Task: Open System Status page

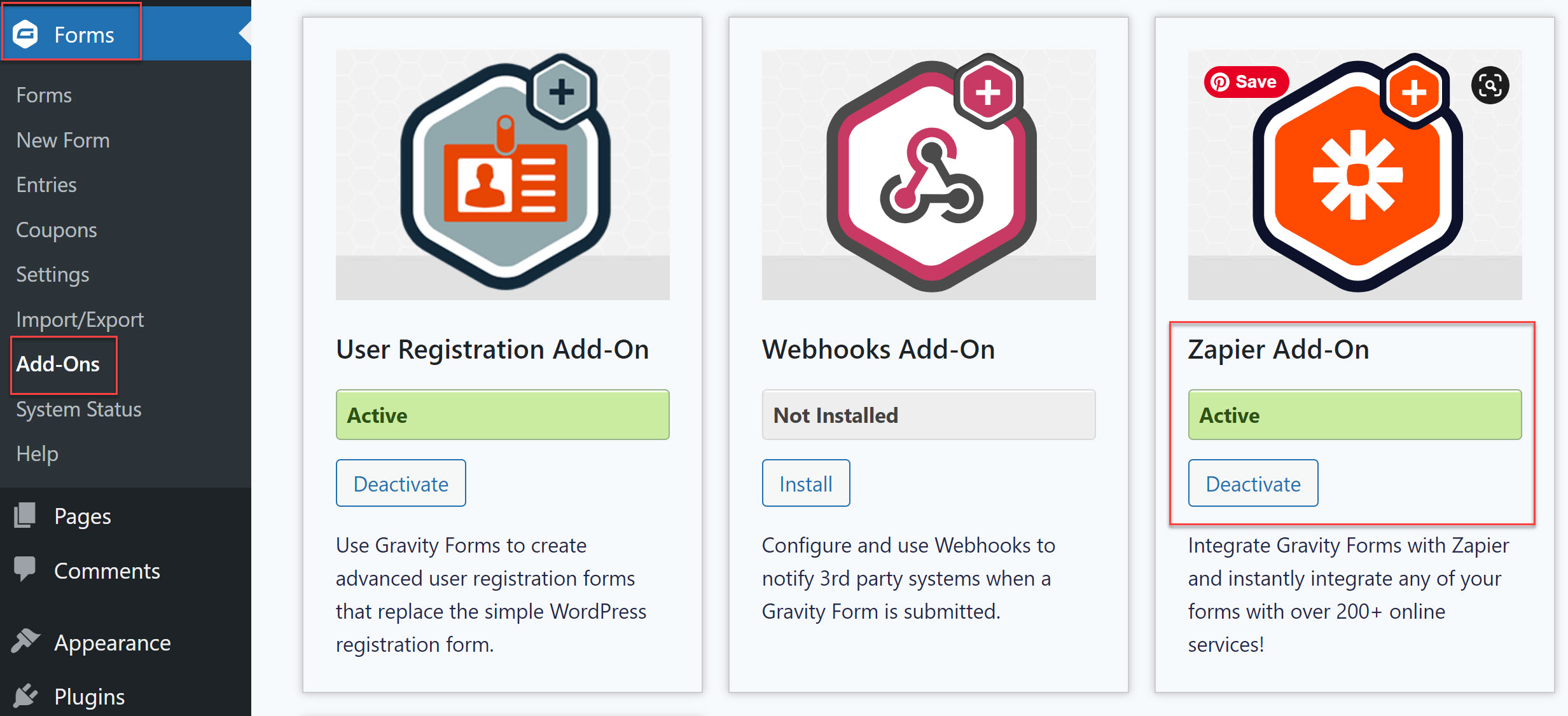Action: pos(79,410)
